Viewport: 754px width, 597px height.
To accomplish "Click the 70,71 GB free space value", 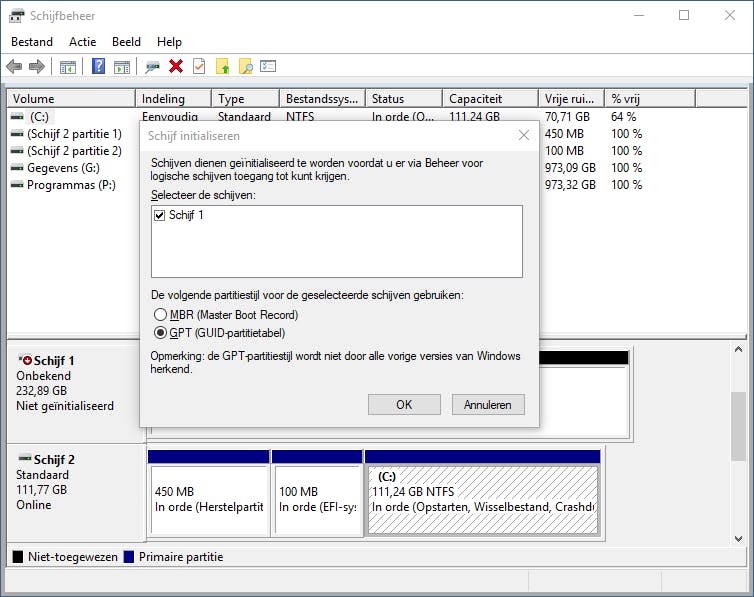I will pos(567,116).
